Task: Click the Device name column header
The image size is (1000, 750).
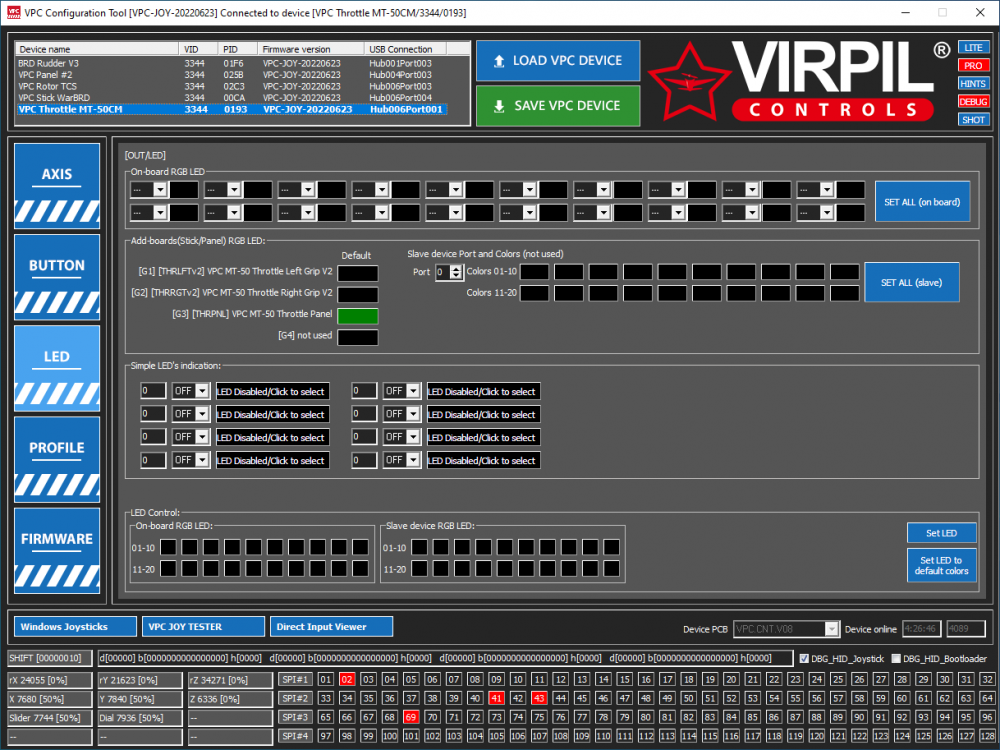Action: click(98, 49)
